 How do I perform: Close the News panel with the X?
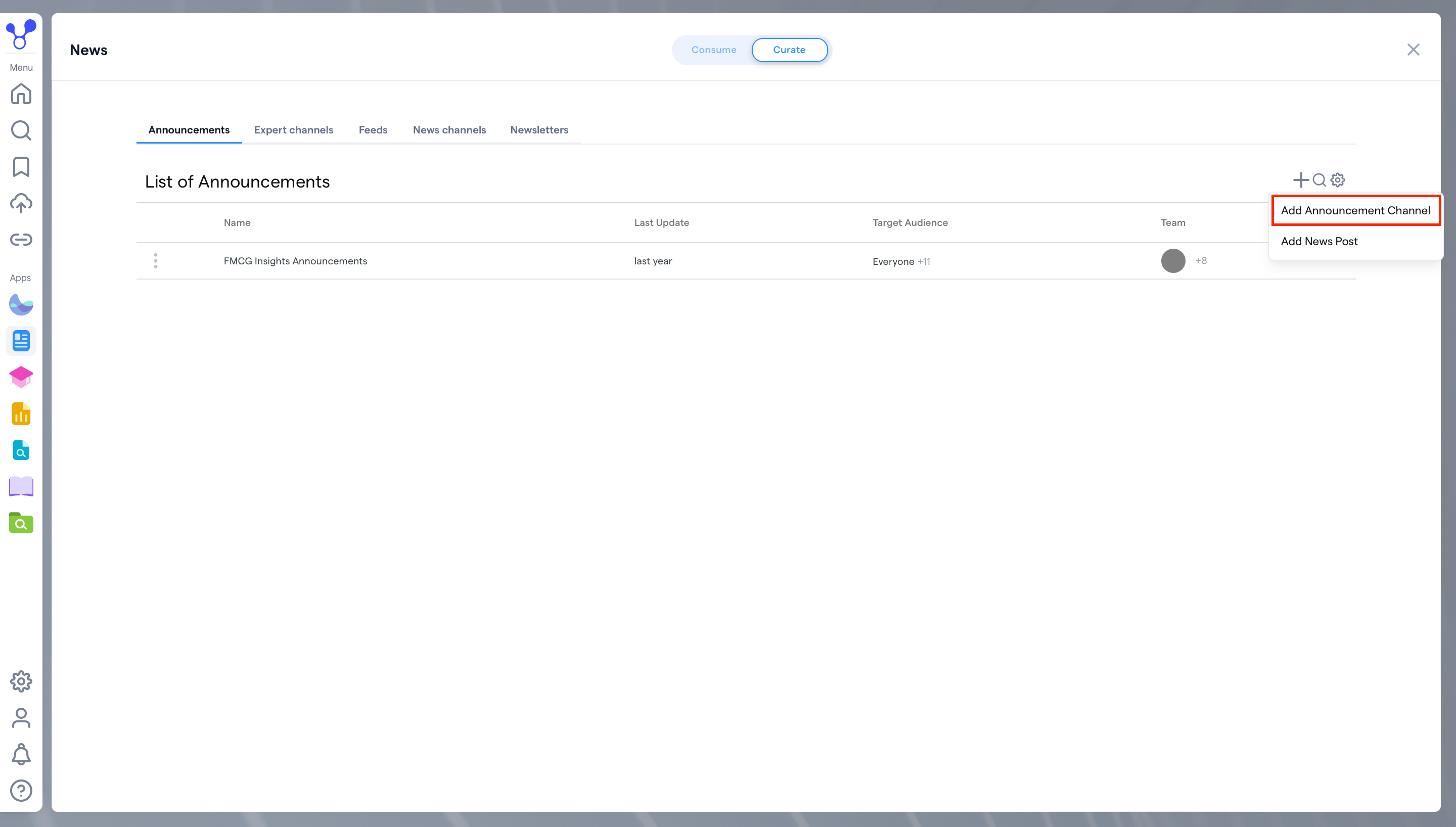point(1414,50)
